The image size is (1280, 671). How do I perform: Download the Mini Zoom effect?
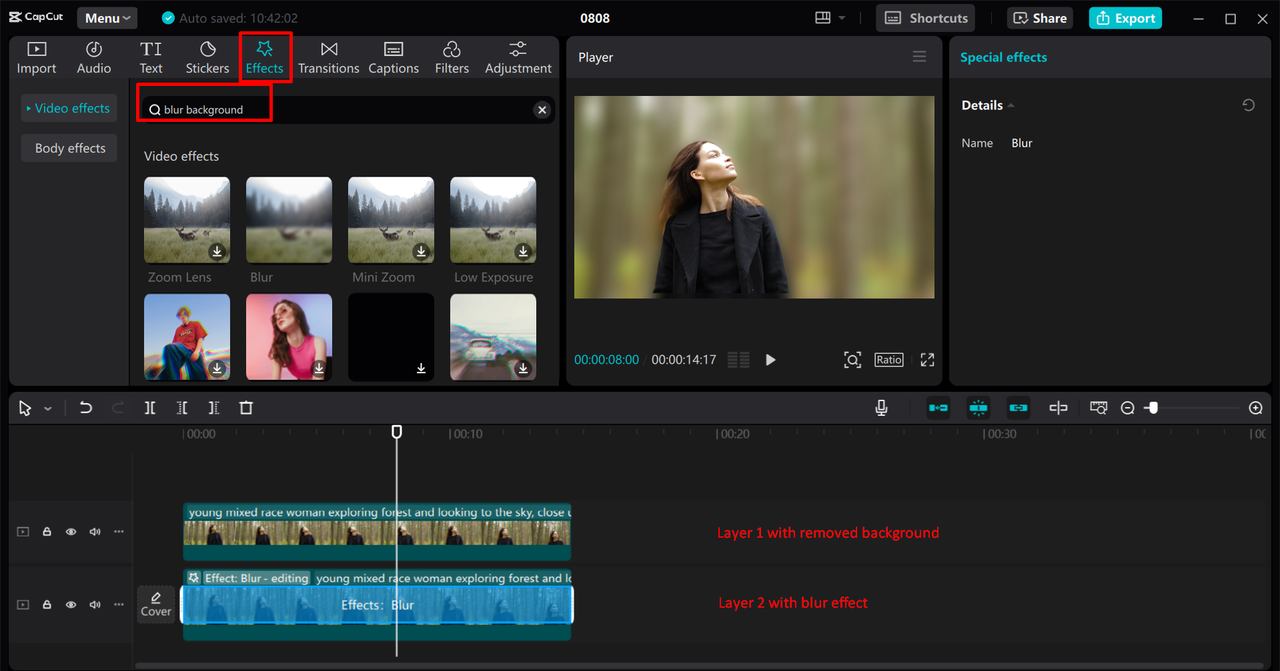[x=421, y=251]
